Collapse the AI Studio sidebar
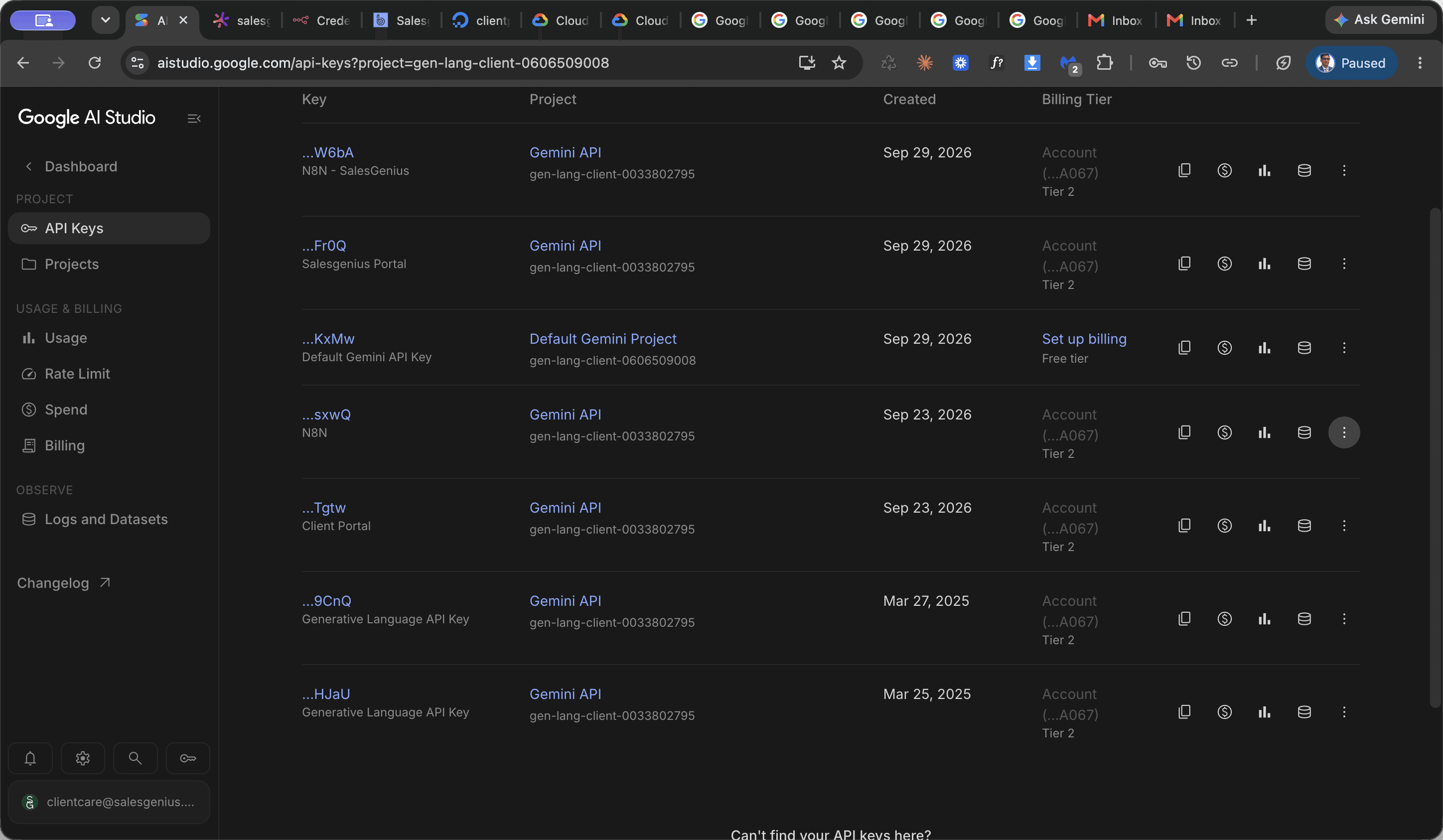 point(194,119)
